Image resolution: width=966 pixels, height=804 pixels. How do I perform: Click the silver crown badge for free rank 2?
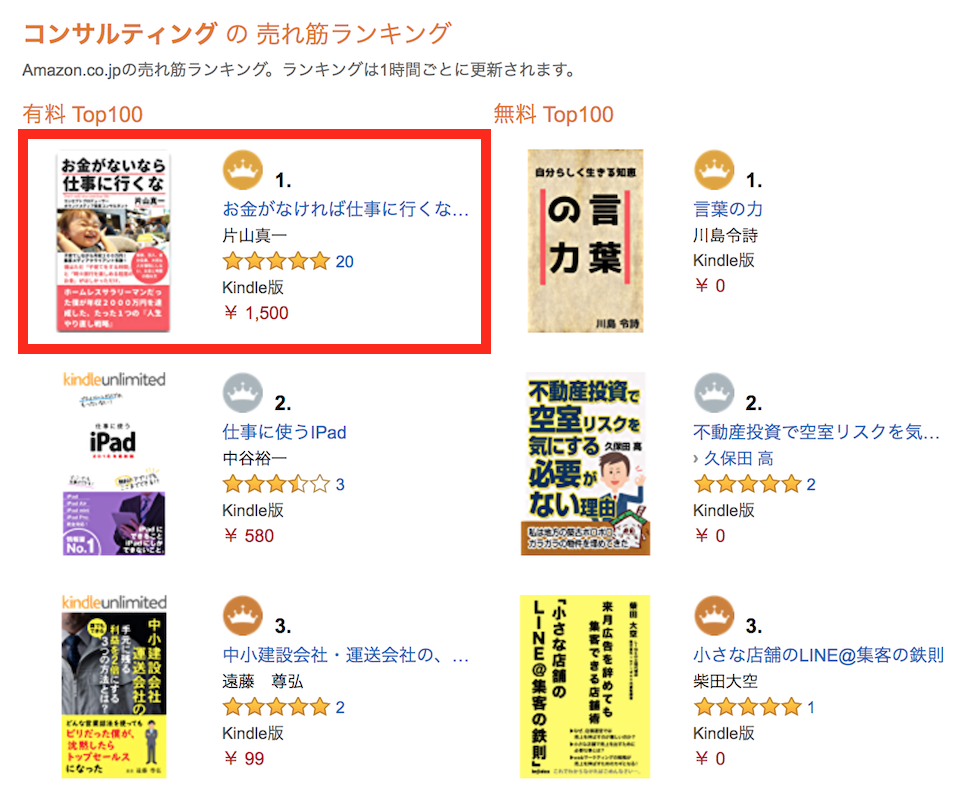pos(714,392)
